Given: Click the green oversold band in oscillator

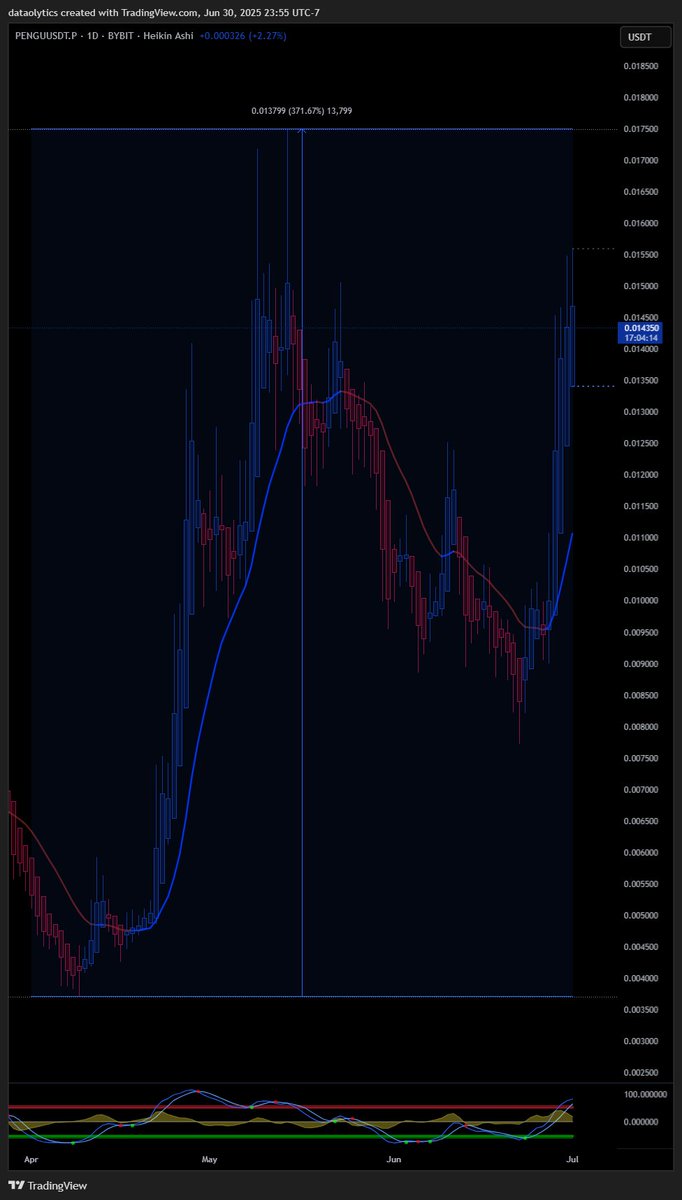Looking at the screenshot, I should point(290,1136).
